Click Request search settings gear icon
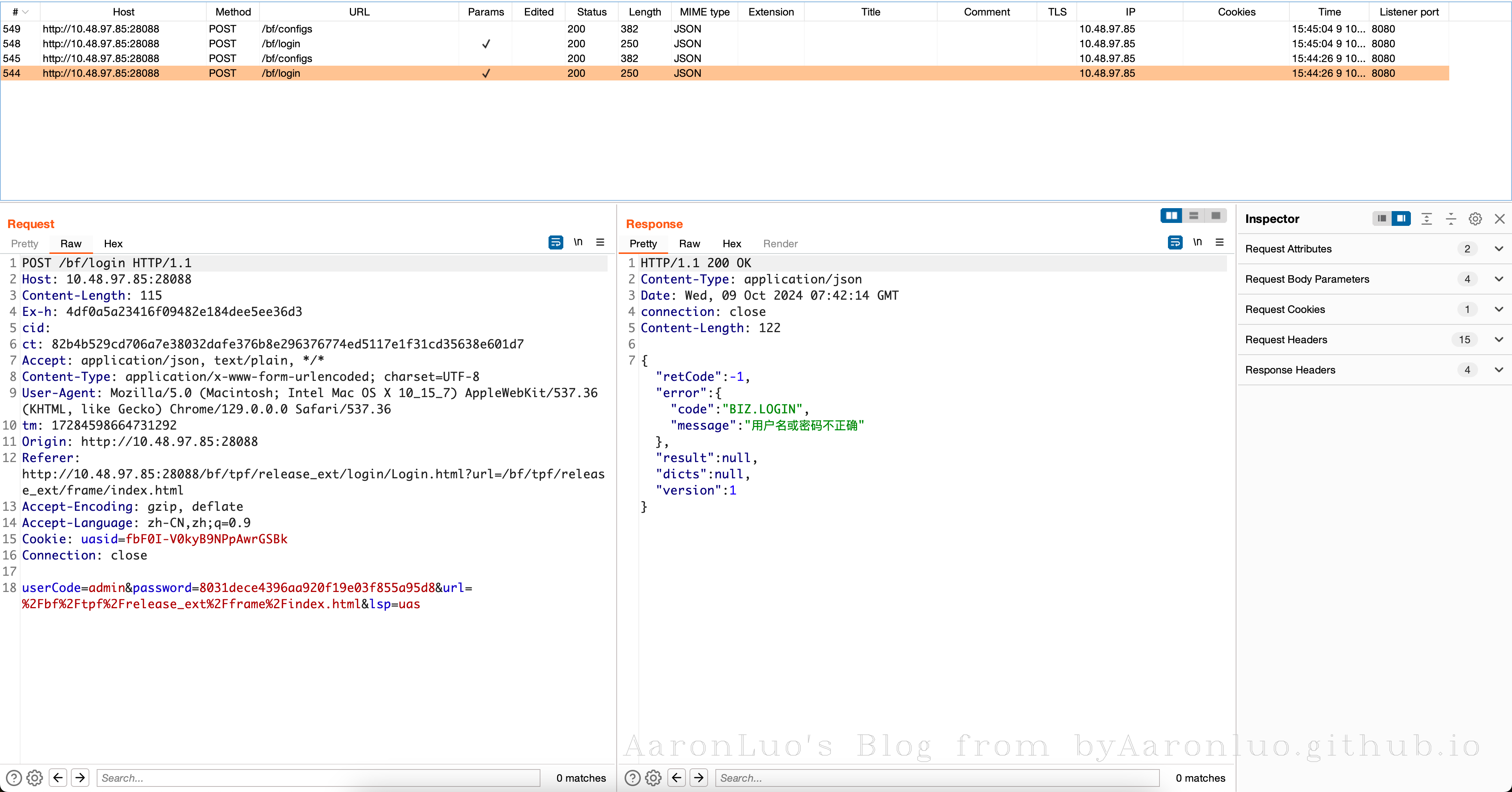 click(35, 778)
